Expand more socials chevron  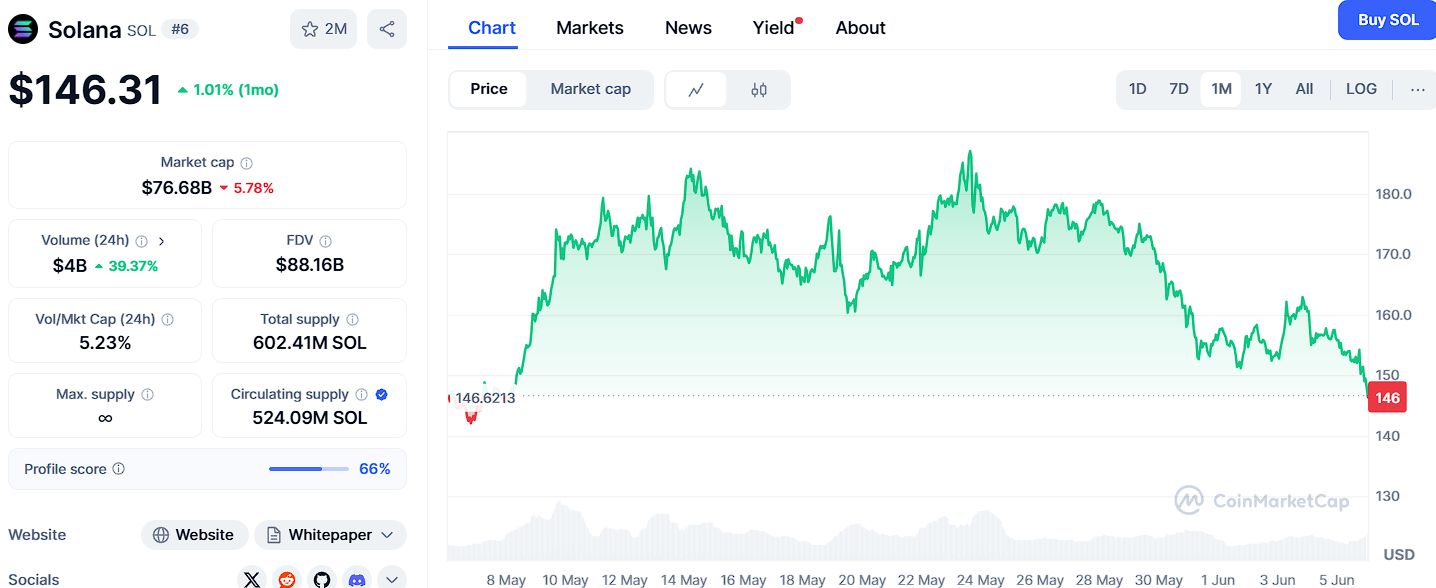point(391,579)
